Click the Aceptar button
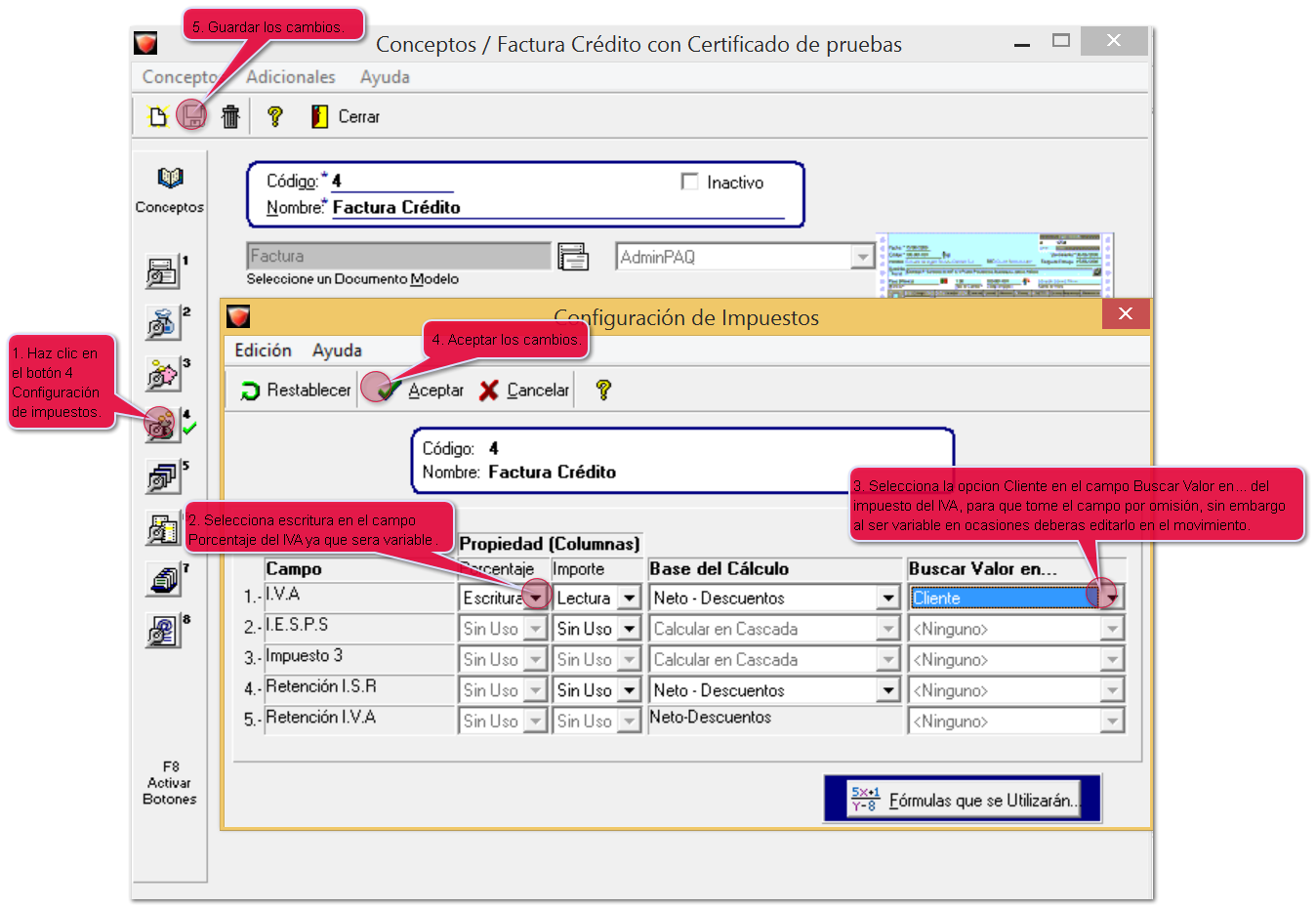The image size is (1316, 908). [422, 391]
